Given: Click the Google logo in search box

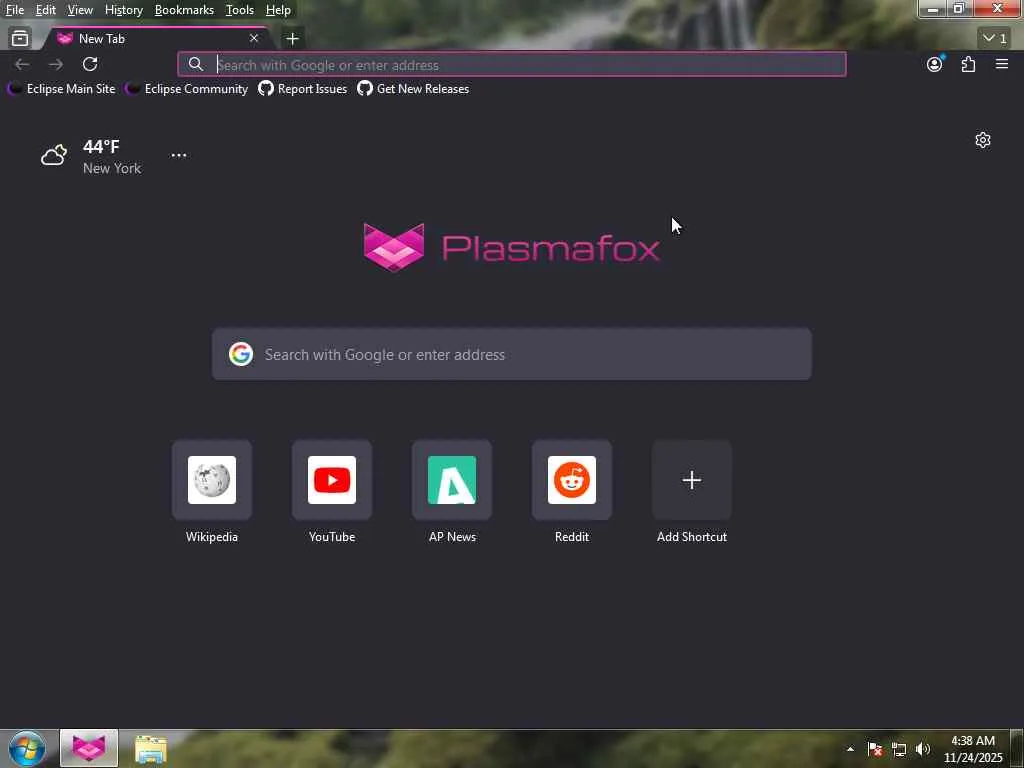Looking at the screenshot, I should [x=241, y=355].
